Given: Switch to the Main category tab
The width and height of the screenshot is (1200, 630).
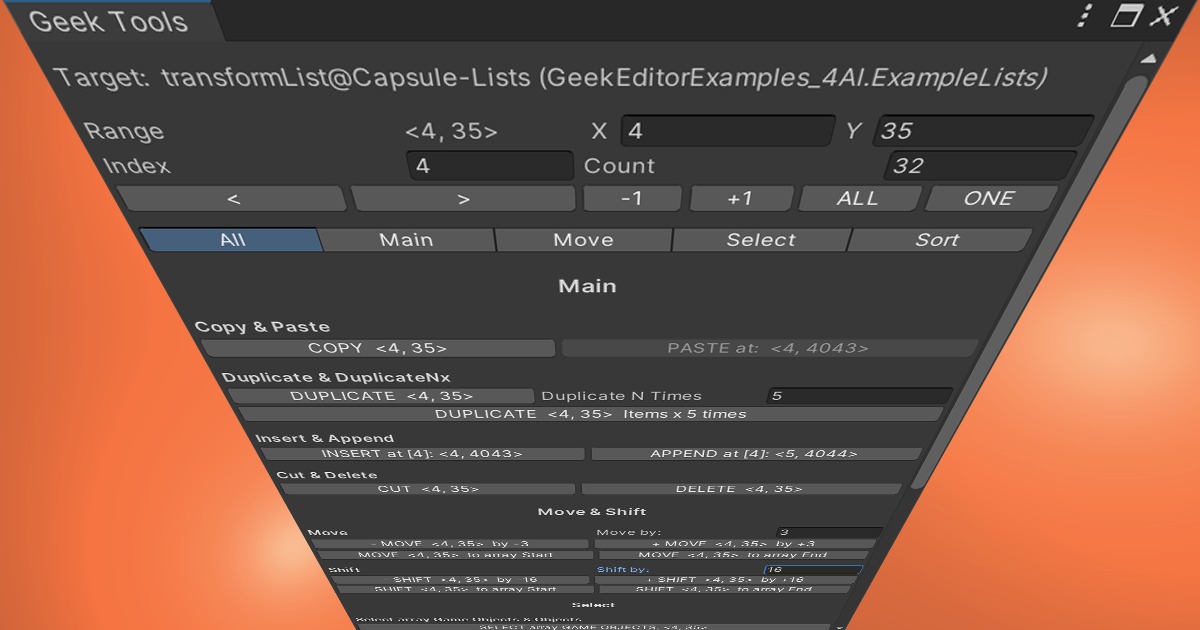Looking at the screenshot, I should [407, 240].
